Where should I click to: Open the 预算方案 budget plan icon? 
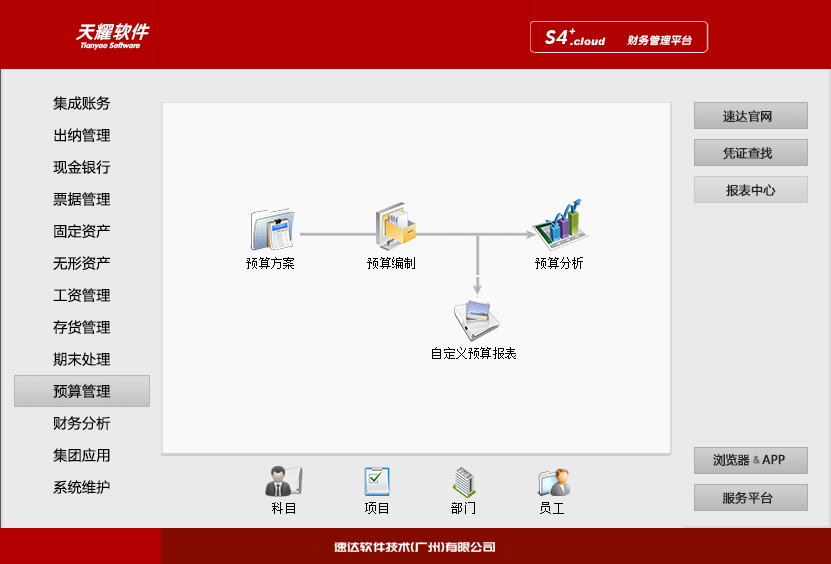coord(270,231)
